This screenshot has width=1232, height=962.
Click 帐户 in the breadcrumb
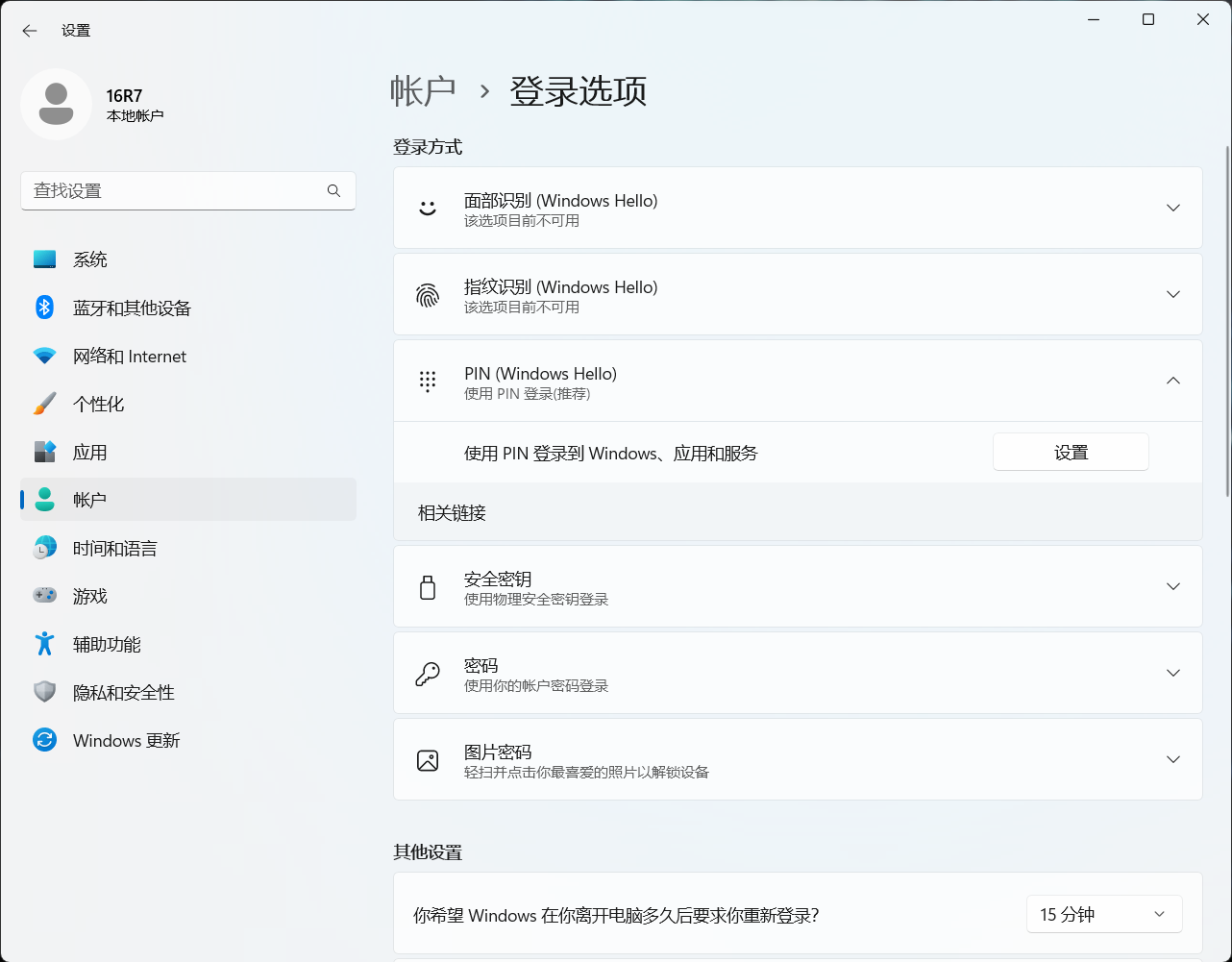(423, 91)
